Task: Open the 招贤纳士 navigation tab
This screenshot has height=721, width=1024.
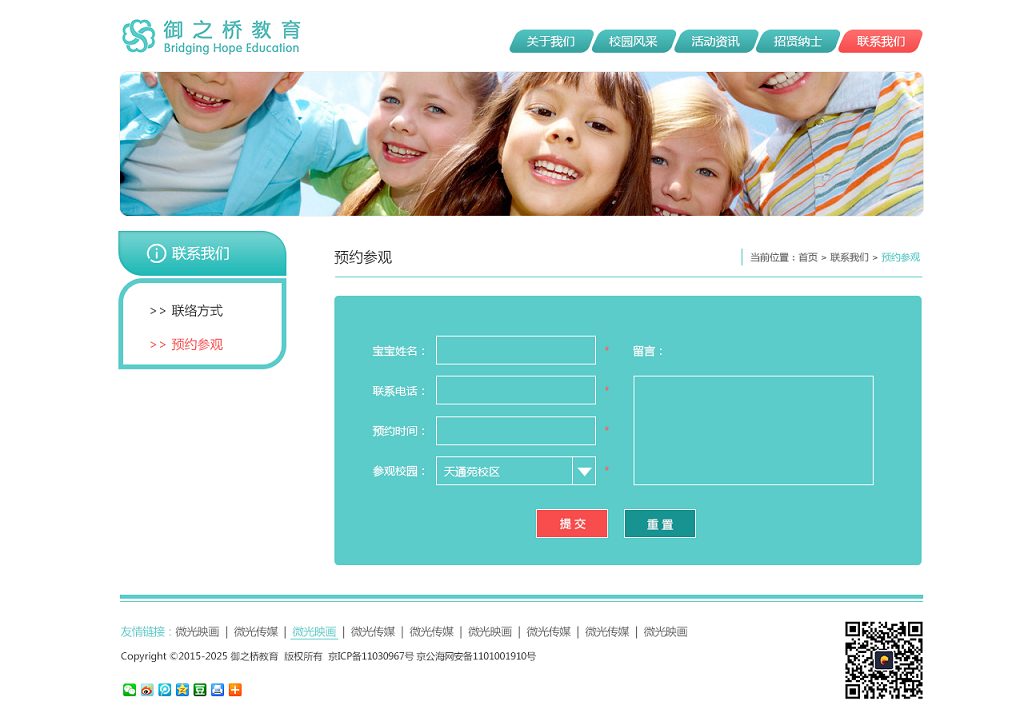Action: click(797, 42)
